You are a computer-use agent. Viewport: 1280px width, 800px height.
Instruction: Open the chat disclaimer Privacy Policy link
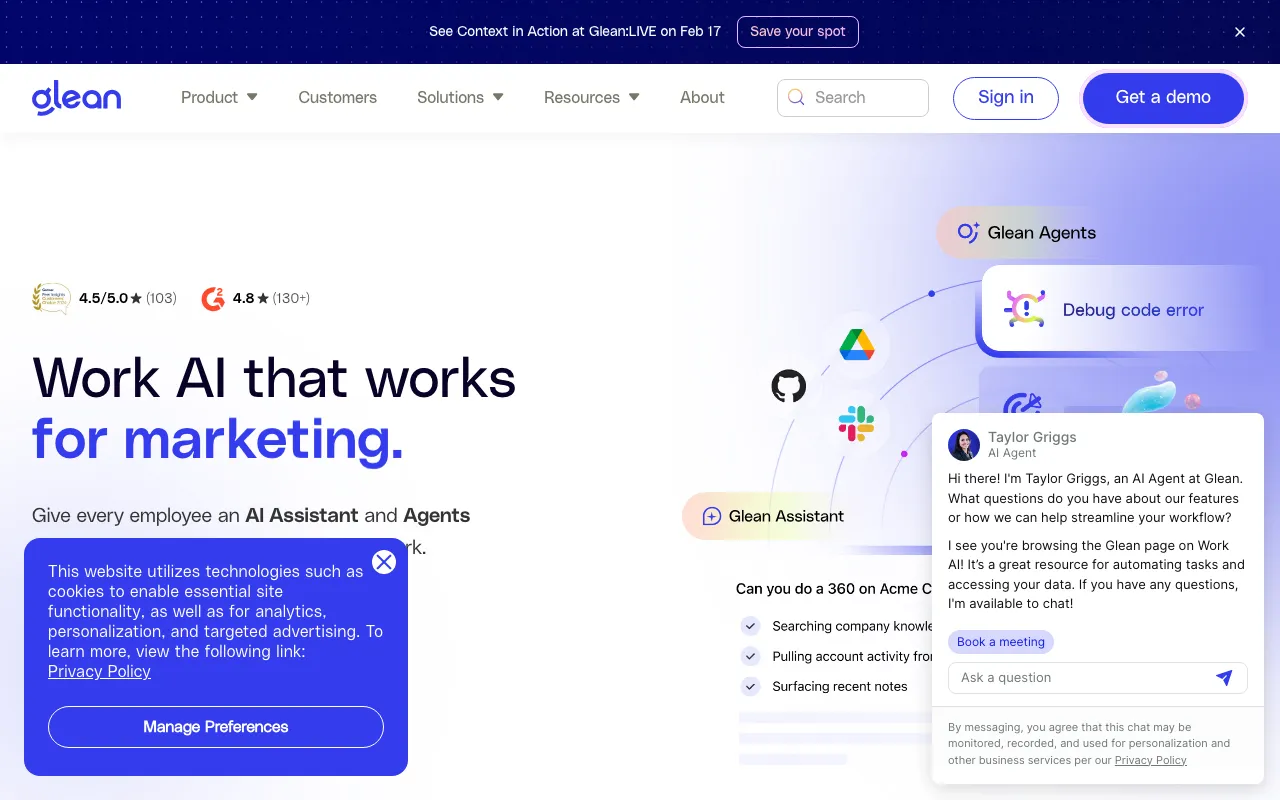coord(1151,760)
